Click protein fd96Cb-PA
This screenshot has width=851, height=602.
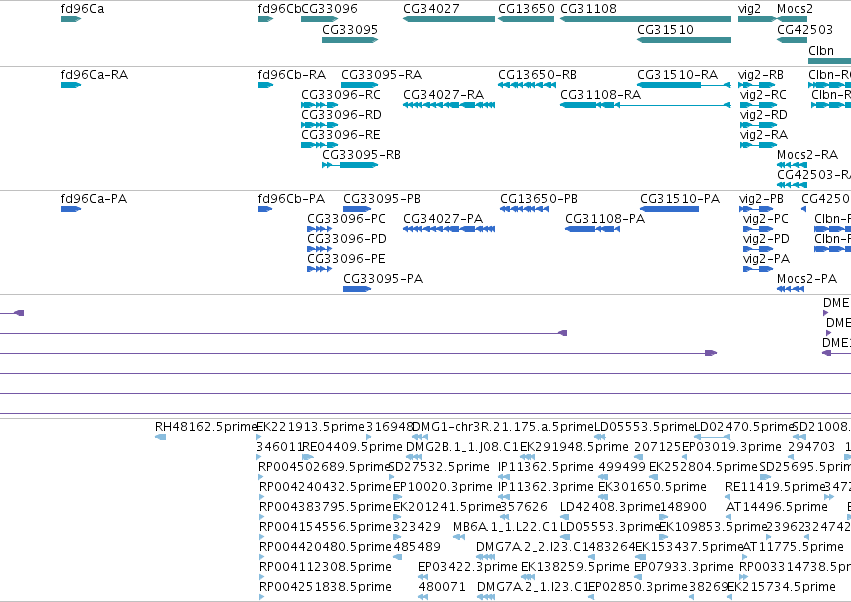tap(265, 209)
